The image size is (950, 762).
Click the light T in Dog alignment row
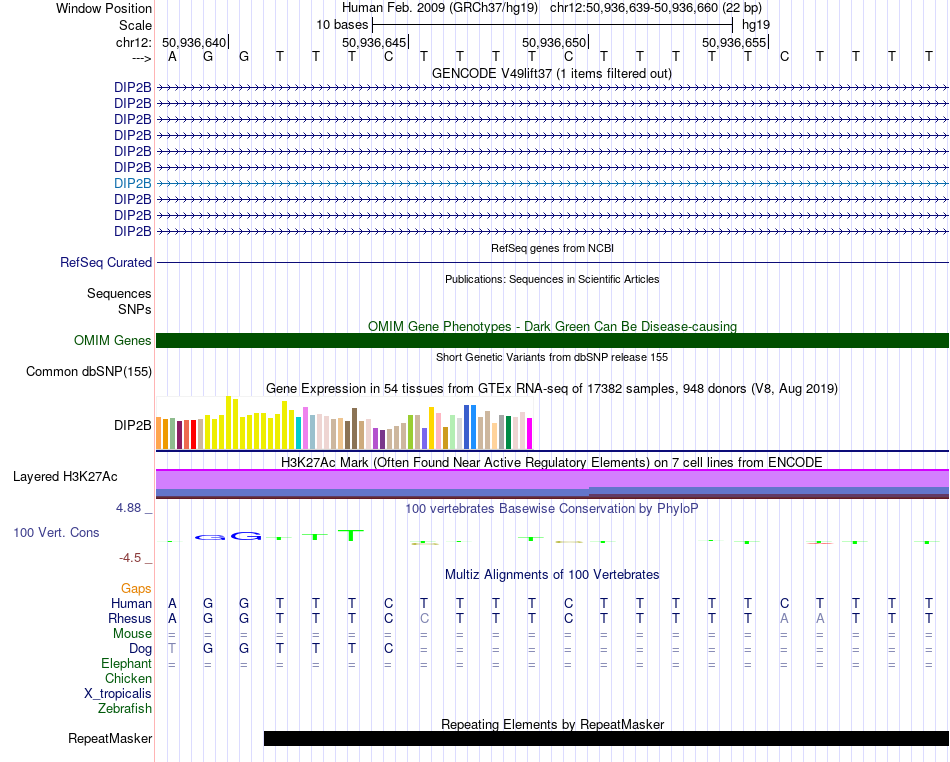172,649
